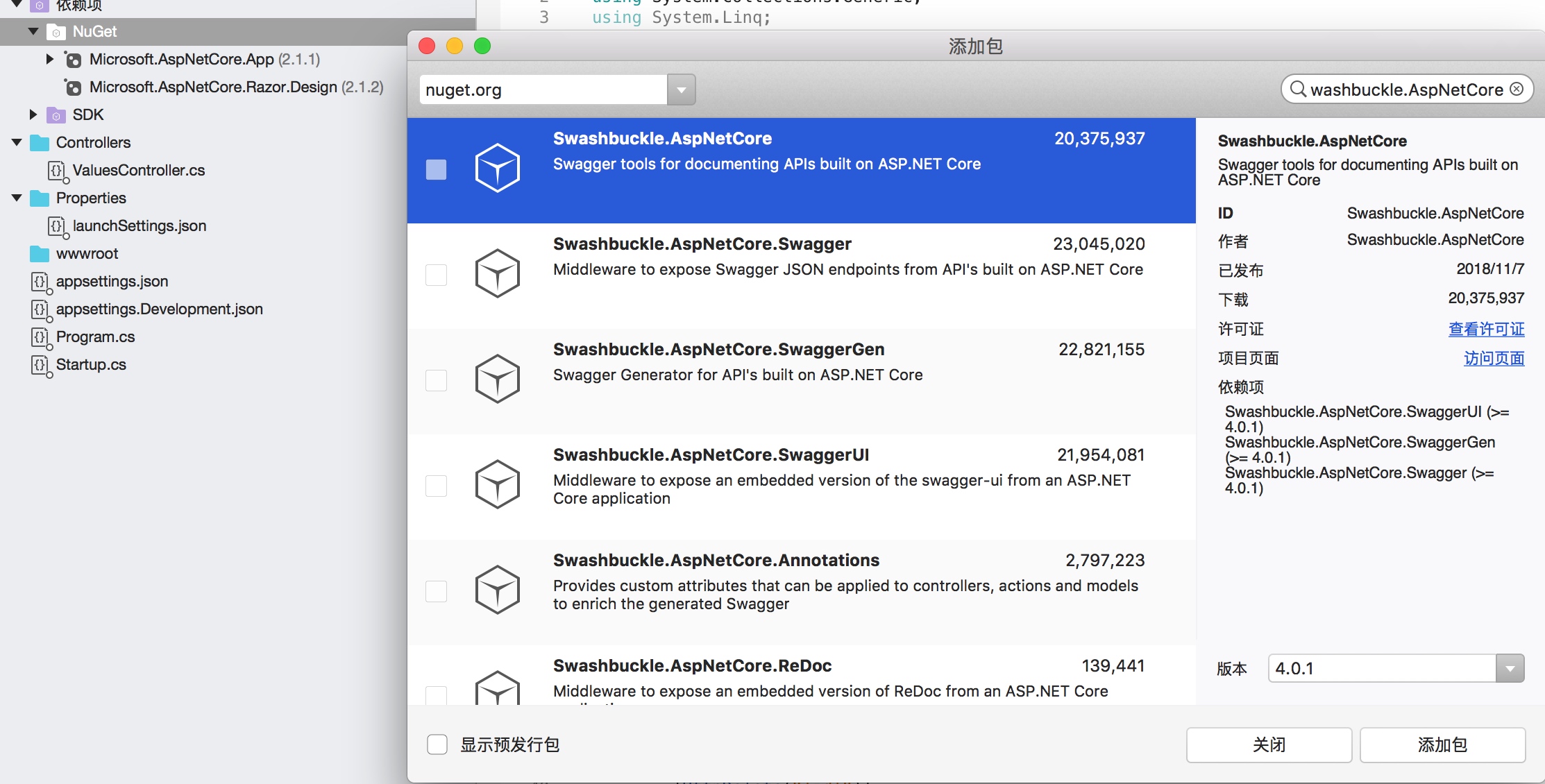
Task: Open the nuget.org source dropdown
Action: coord(681,90)
